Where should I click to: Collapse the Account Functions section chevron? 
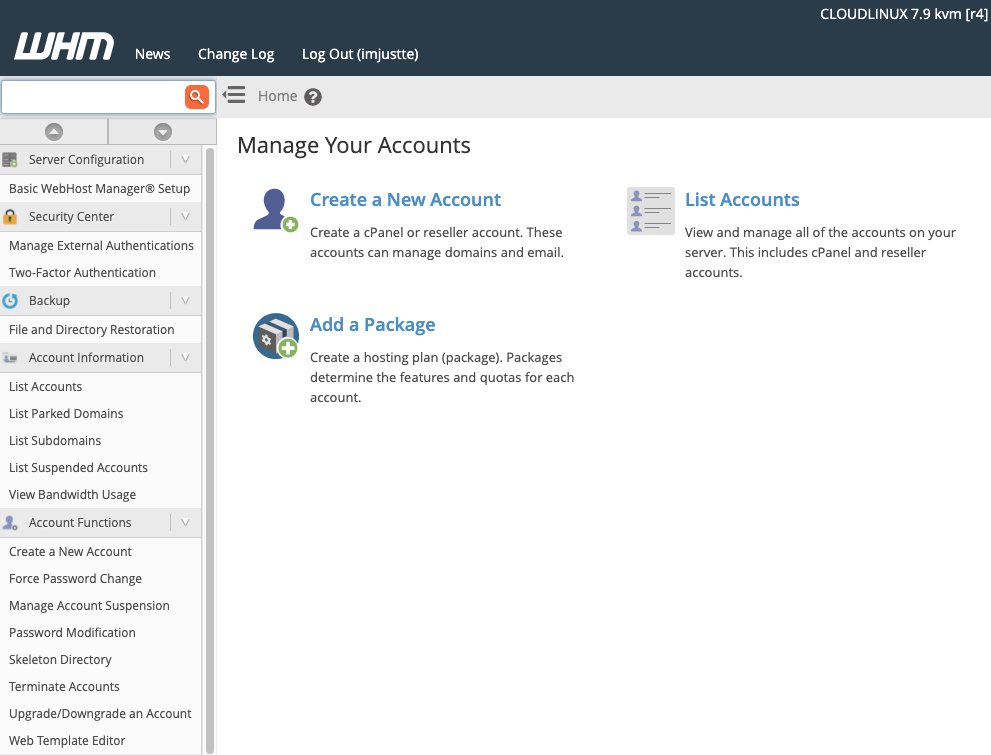pyautogui.click(x=185, y=523)
